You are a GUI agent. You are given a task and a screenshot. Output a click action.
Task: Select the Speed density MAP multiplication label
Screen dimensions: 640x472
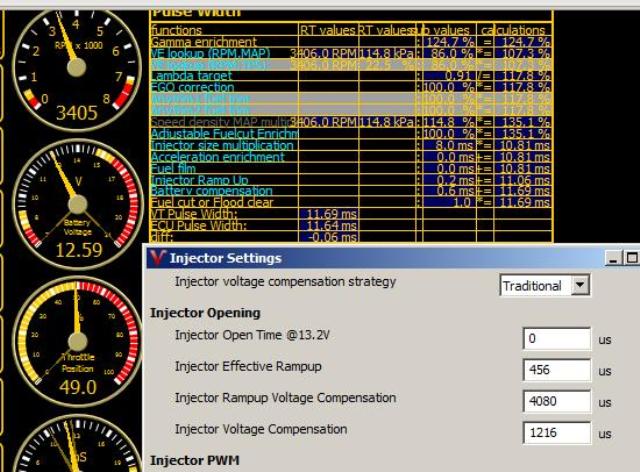[x=220, y=122]
